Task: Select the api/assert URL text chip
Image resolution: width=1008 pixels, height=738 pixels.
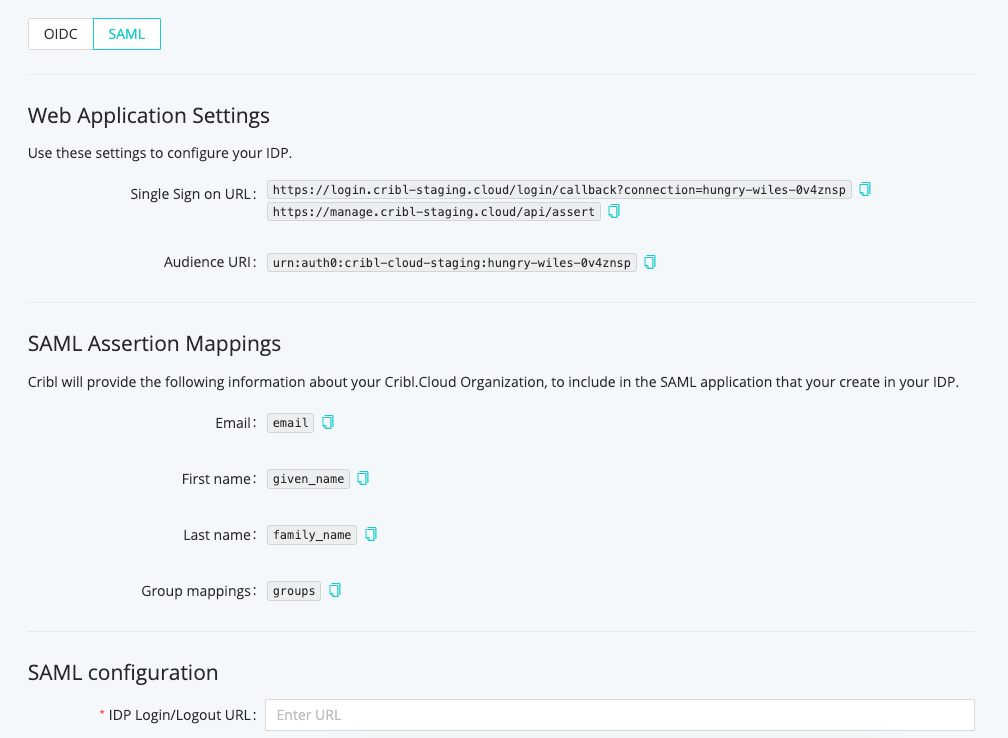Action: (433, 211)
